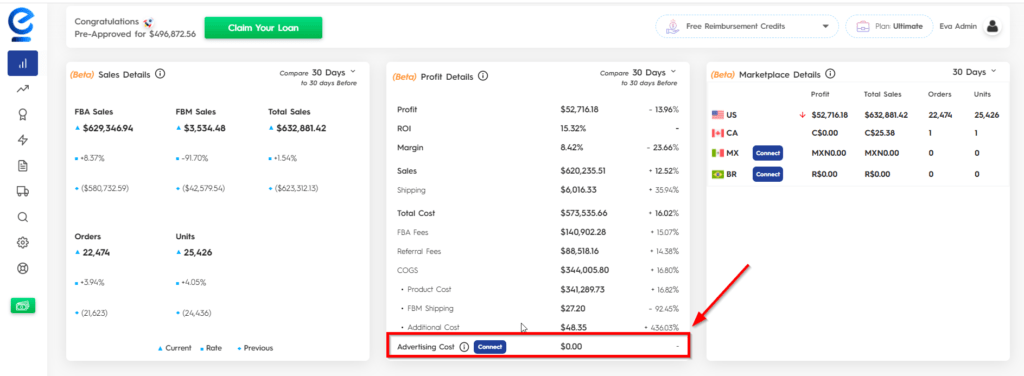The image size is (1024, 376).
Task: Open Sales Details 30 Days dropdown
Action: coord(334,72)
